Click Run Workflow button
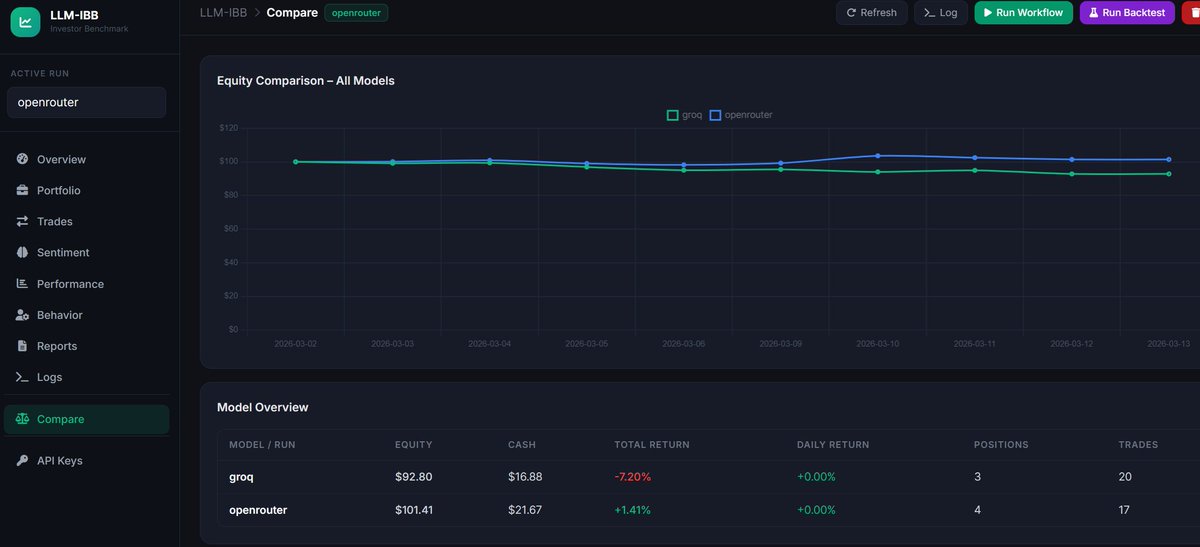1200x547 pixels. point(1024,13)
